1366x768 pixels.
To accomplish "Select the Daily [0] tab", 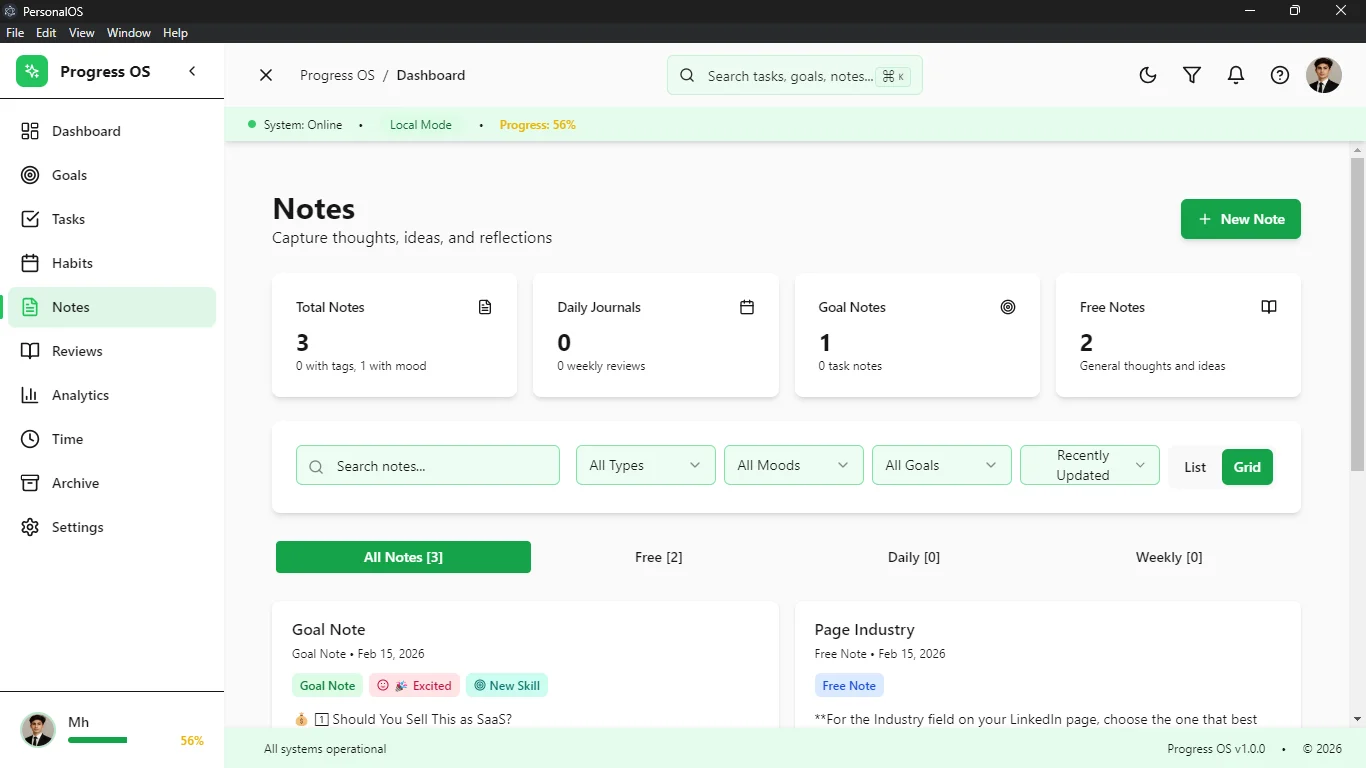I will pyautogui.click(x=914, y=557).
